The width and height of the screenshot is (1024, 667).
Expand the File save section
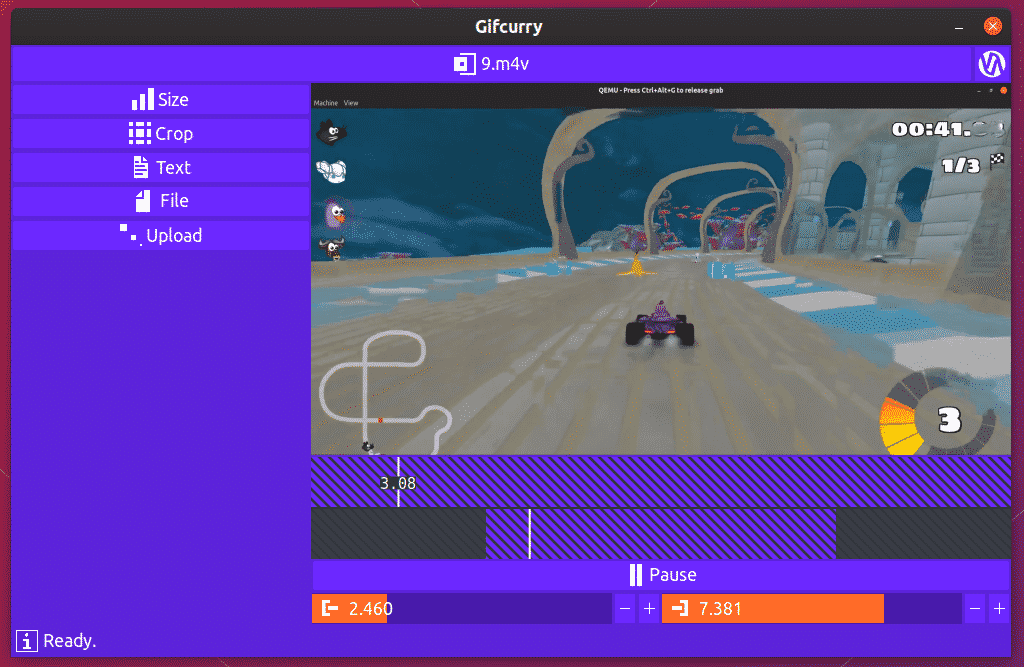(160, 201)
